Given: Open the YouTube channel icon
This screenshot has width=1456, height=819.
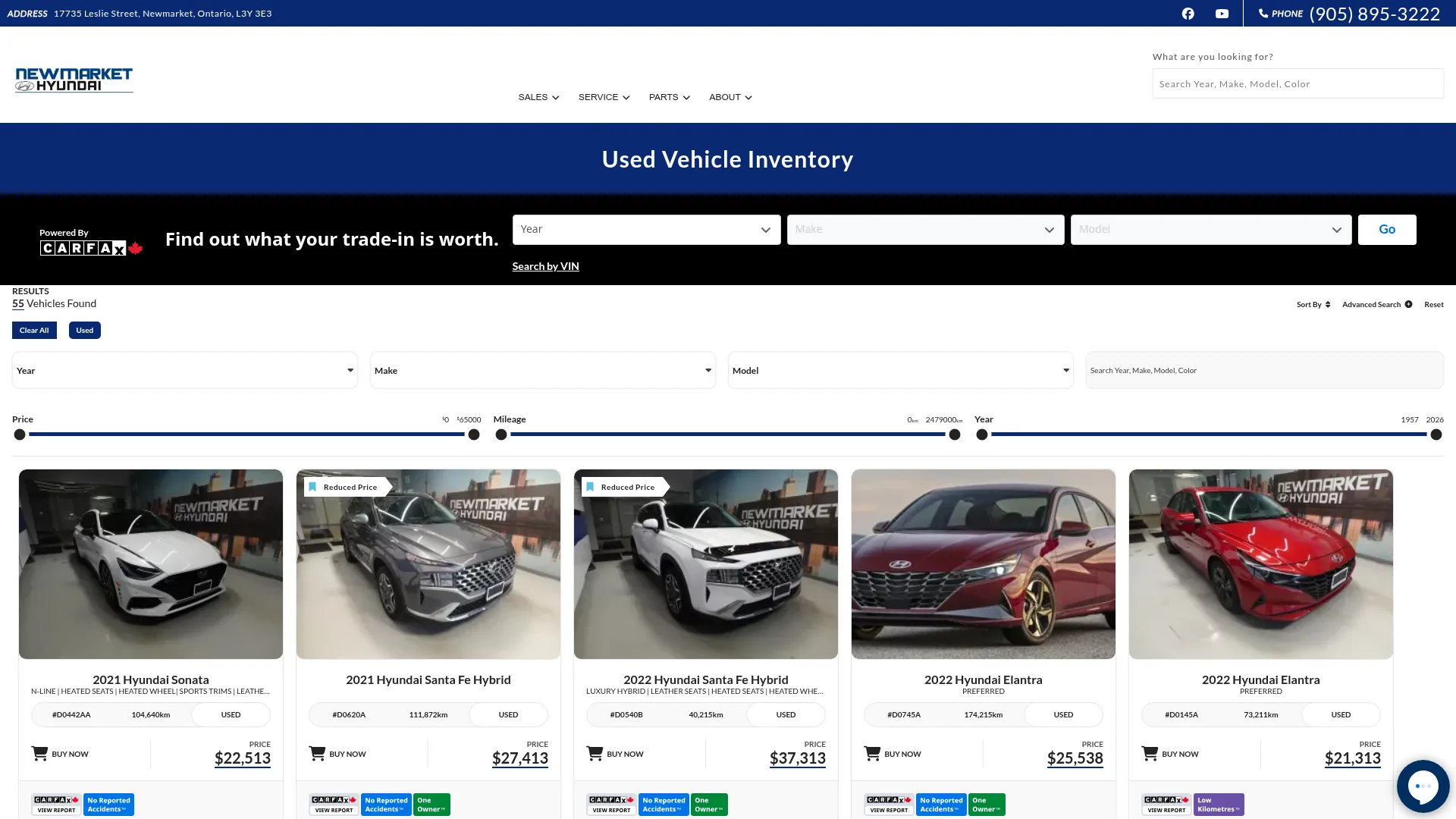Looking at the screenshot, I should 1222,14.
